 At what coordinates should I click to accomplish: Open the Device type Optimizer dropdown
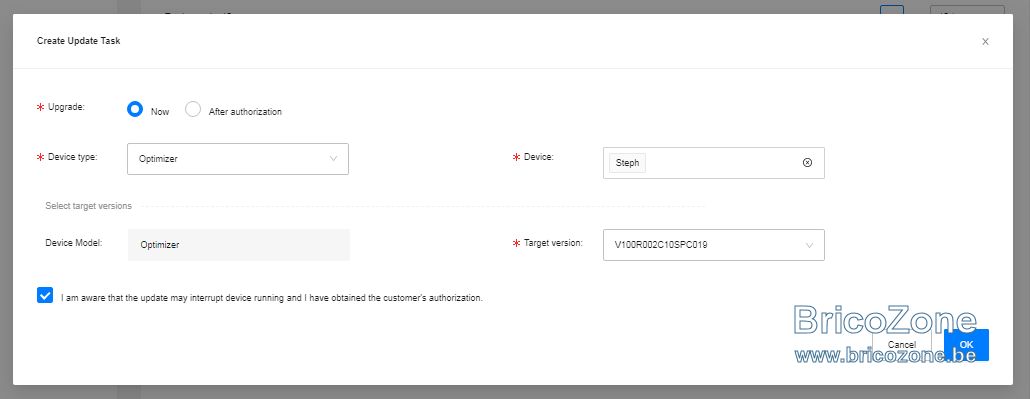tap(238, 159)
